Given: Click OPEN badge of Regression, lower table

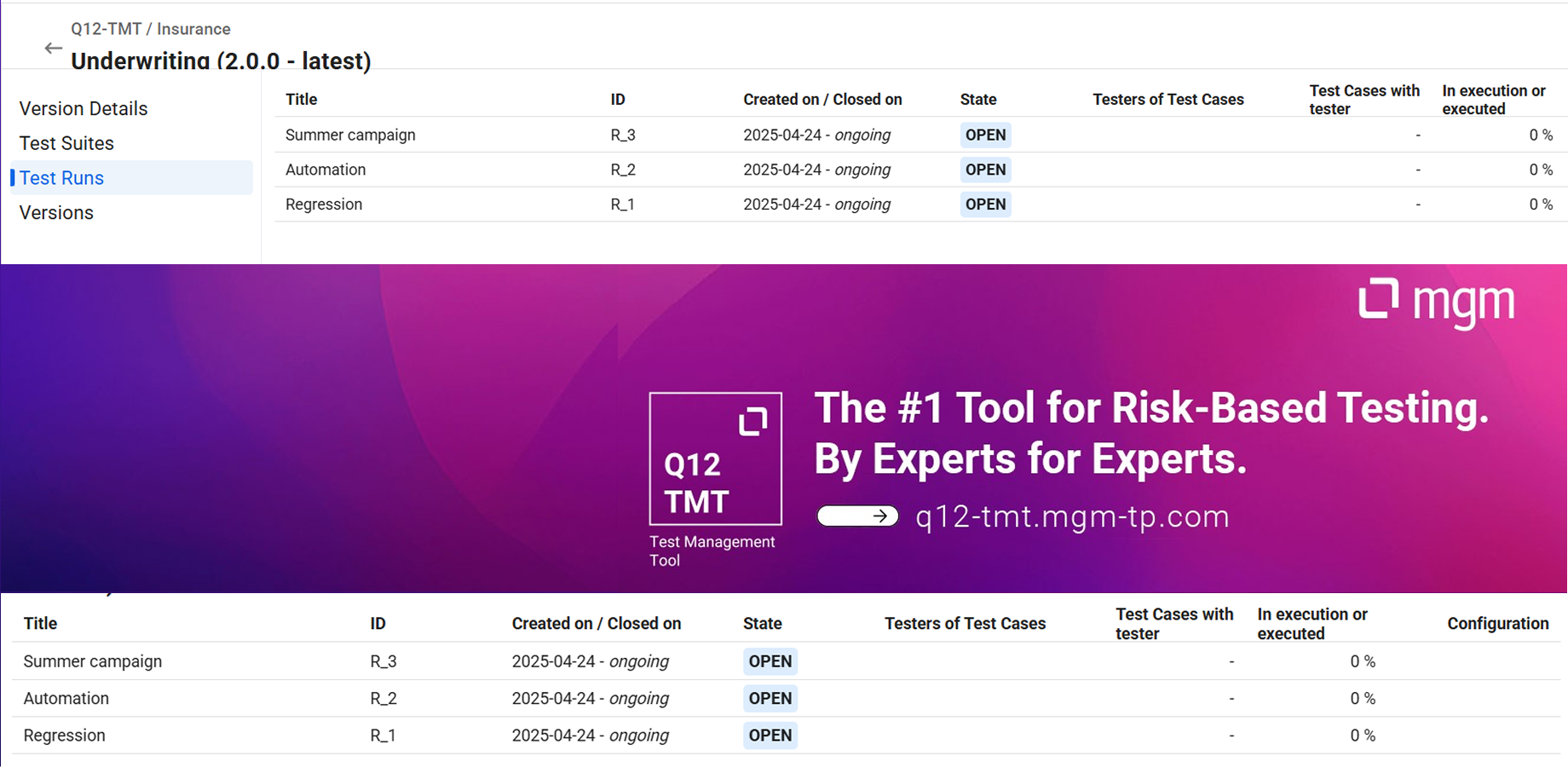Looking at the screenshot, I should [770, 735].
